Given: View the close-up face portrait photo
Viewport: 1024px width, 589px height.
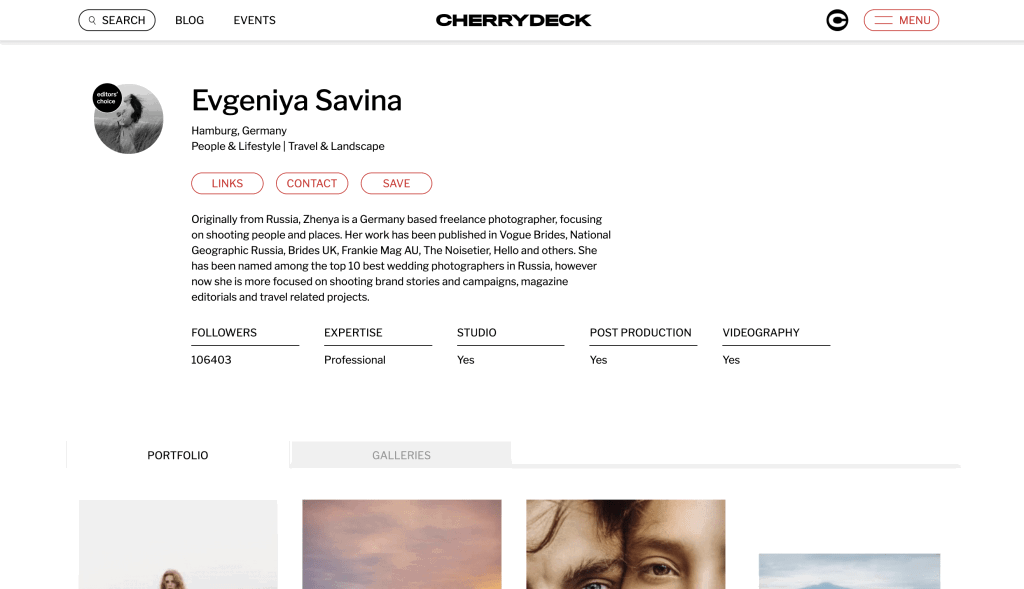Looking at the screenshot, I should click(625, 544).
